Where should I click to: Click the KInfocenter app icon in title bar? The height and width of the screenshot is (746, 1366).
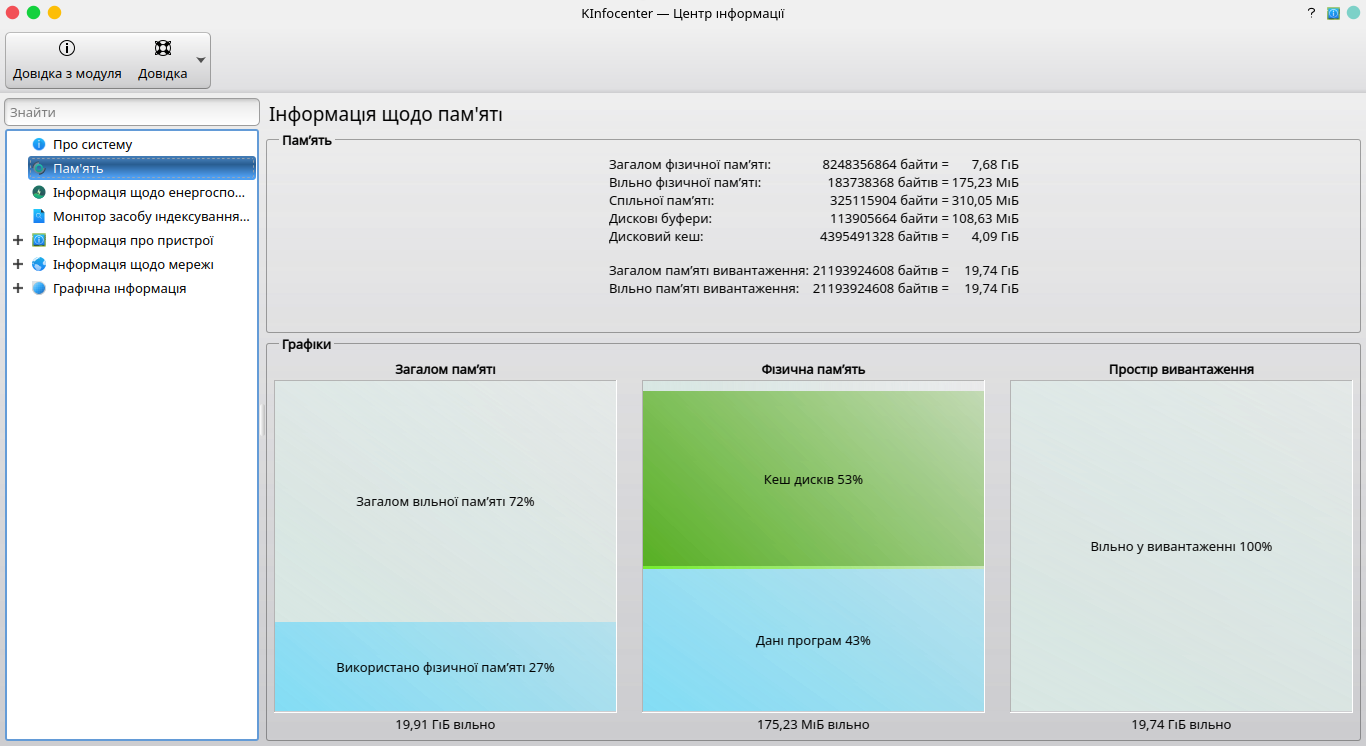[x=1333, y=13]
